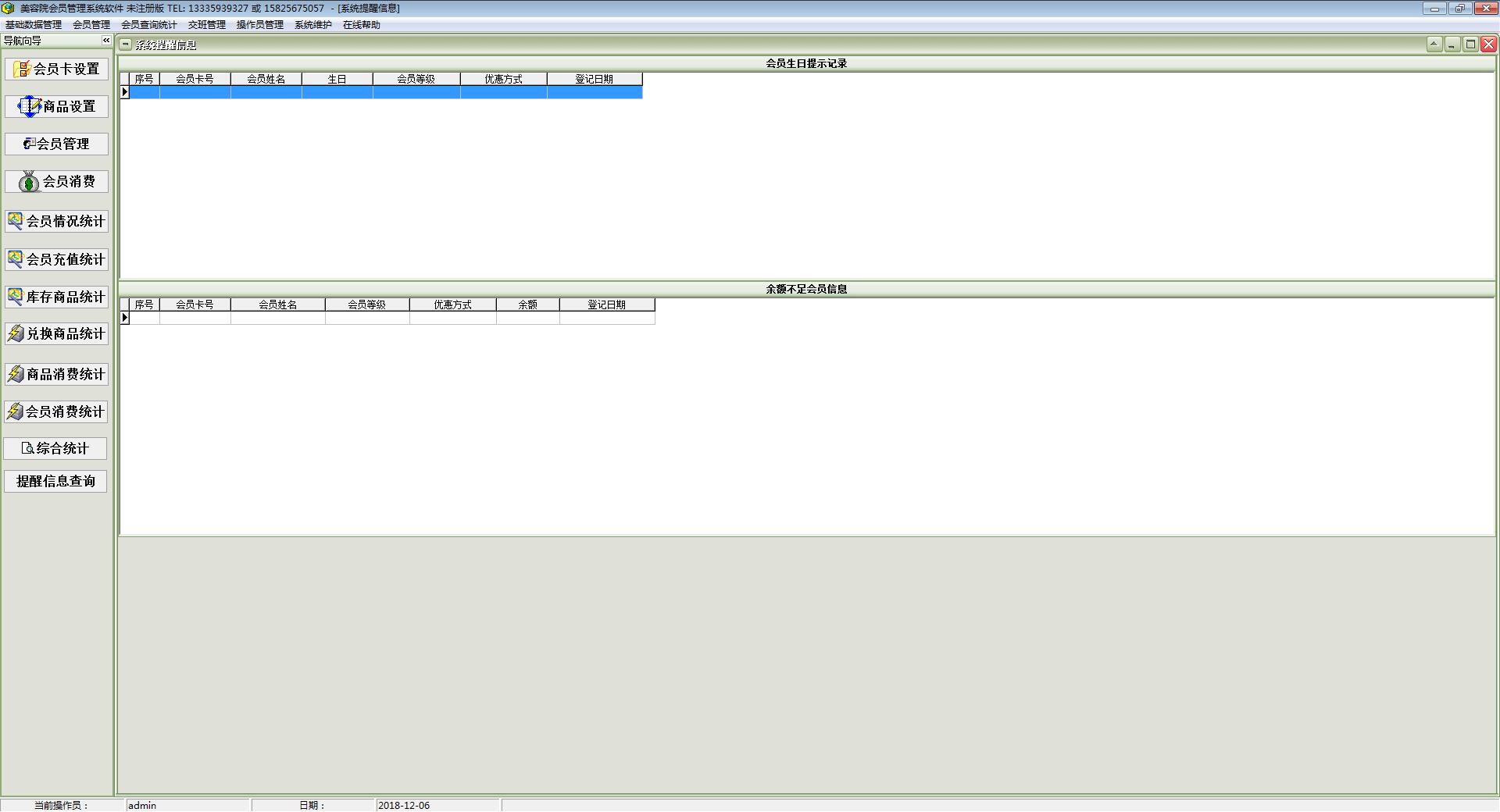Click the row indicator arrow in 余额不足 table
The image size is (1500, 812).
pyautogui.click(x=124, y=318)
